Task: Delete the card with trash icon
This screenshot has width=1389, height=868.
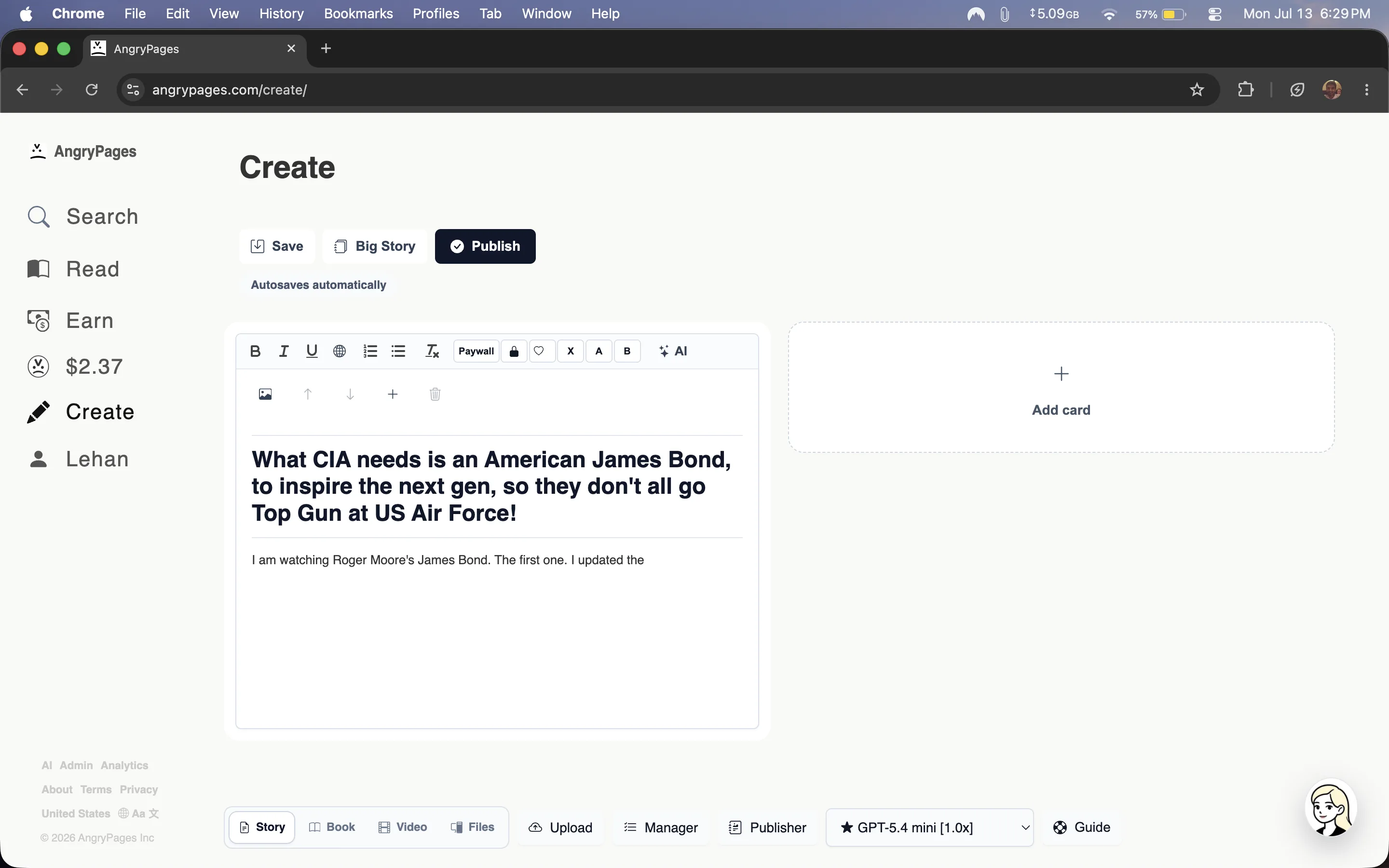Action: point(435,394)
